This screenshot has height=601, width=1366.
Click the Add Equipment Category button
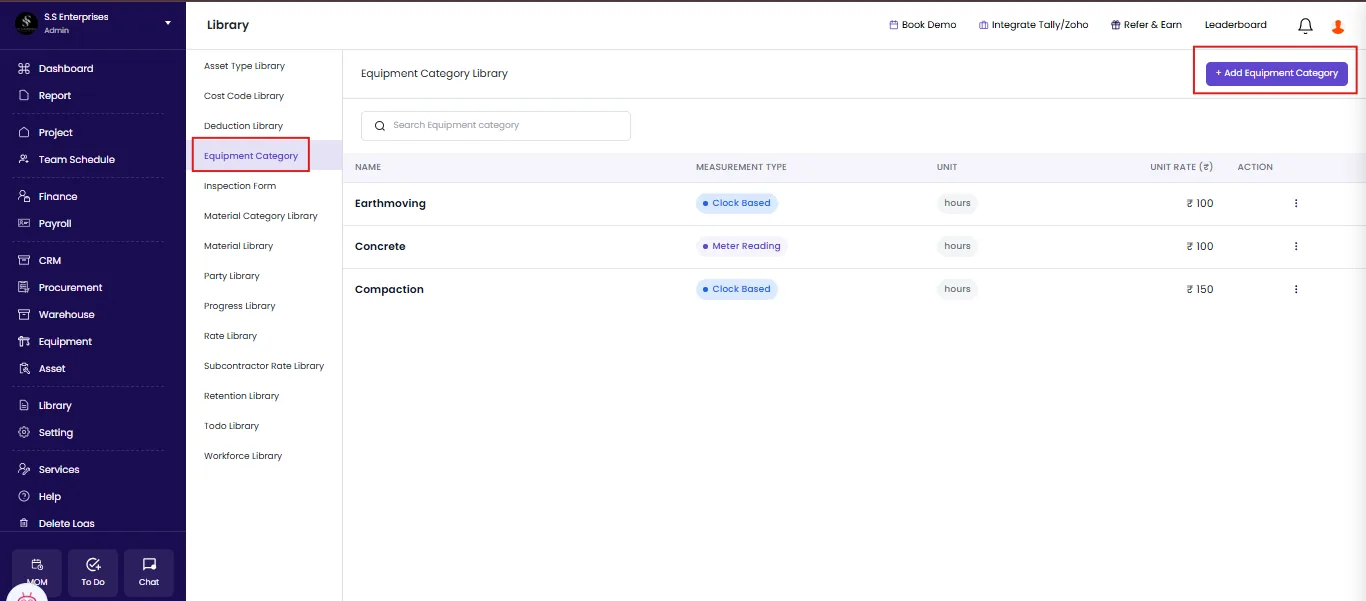click(1277, 73)
